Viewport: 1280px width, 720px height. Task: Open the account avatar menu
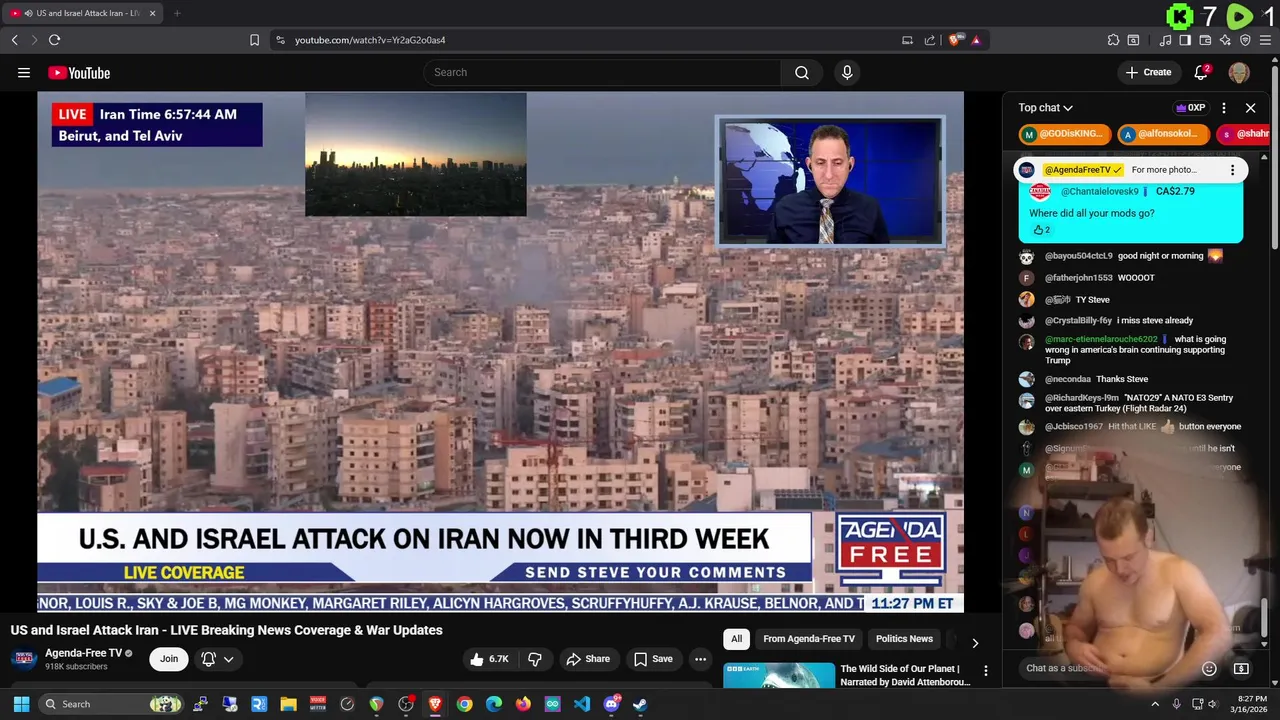[x=1239, y=72]
